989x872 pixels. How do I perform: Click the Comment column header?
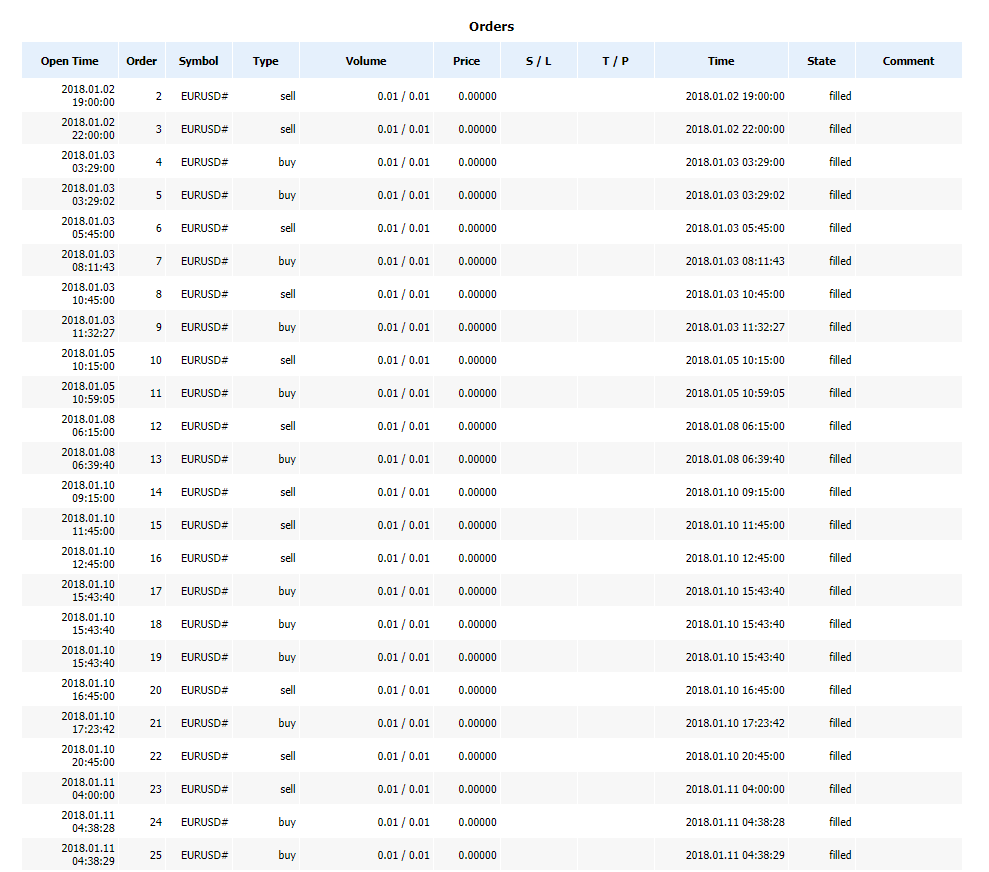coord(908,61)
